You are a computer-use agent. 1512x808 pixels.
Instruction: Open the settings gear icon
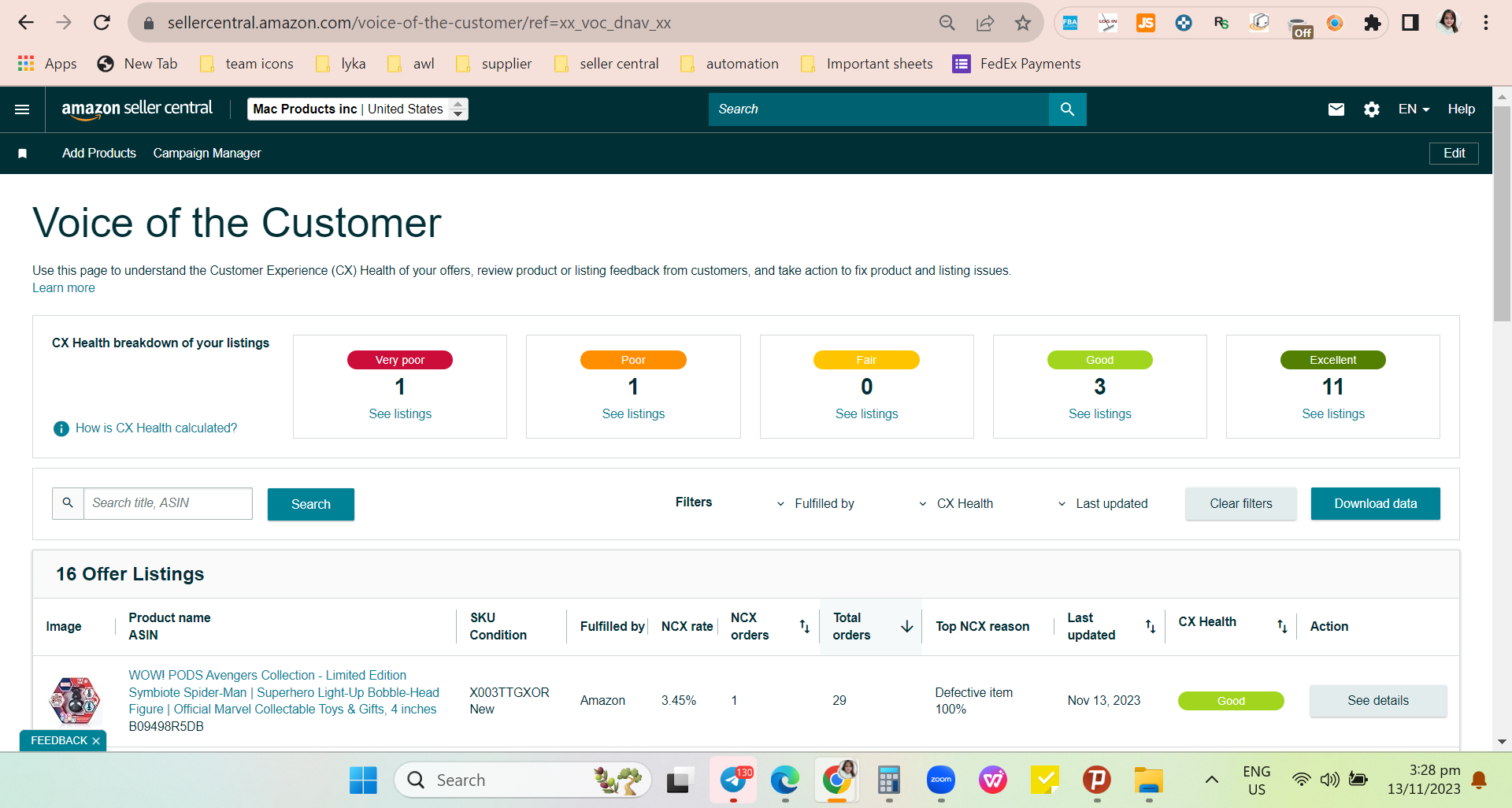point(1372,109)
